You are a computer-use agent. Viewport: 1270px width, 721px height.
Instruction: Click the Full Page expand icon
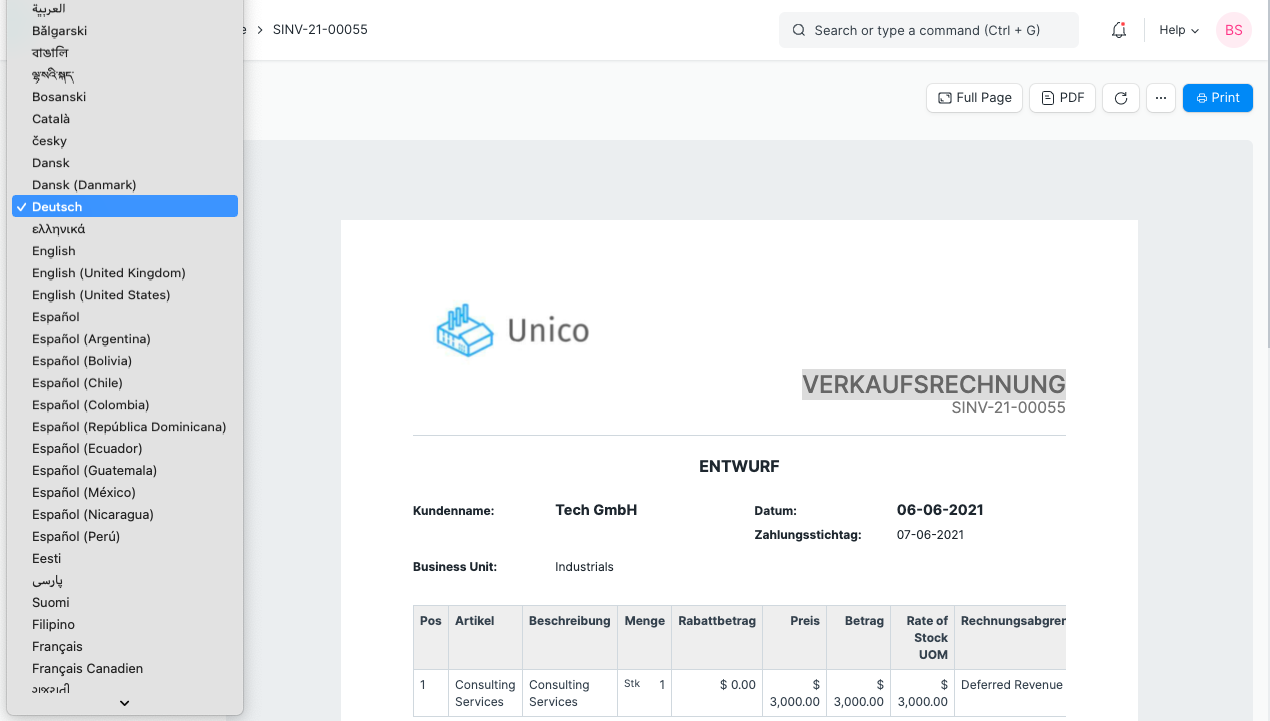pos(945,97)
